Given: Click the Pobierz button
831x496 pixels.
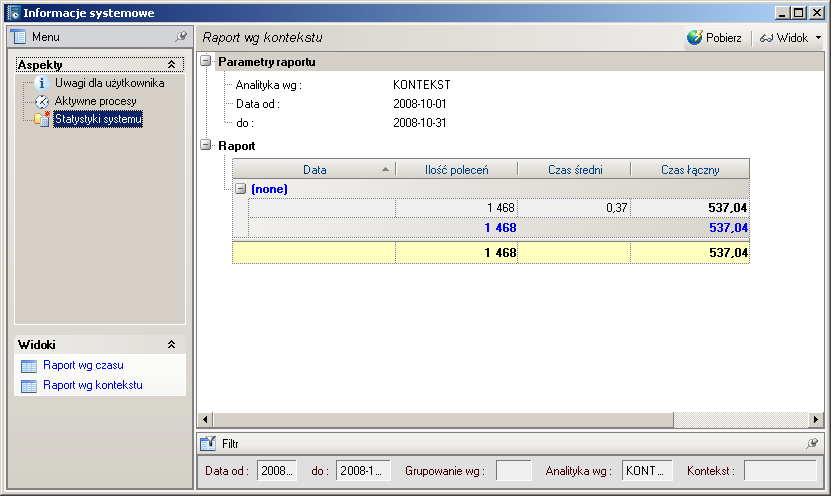Looking at the screenshot, I should click(715, 38).
